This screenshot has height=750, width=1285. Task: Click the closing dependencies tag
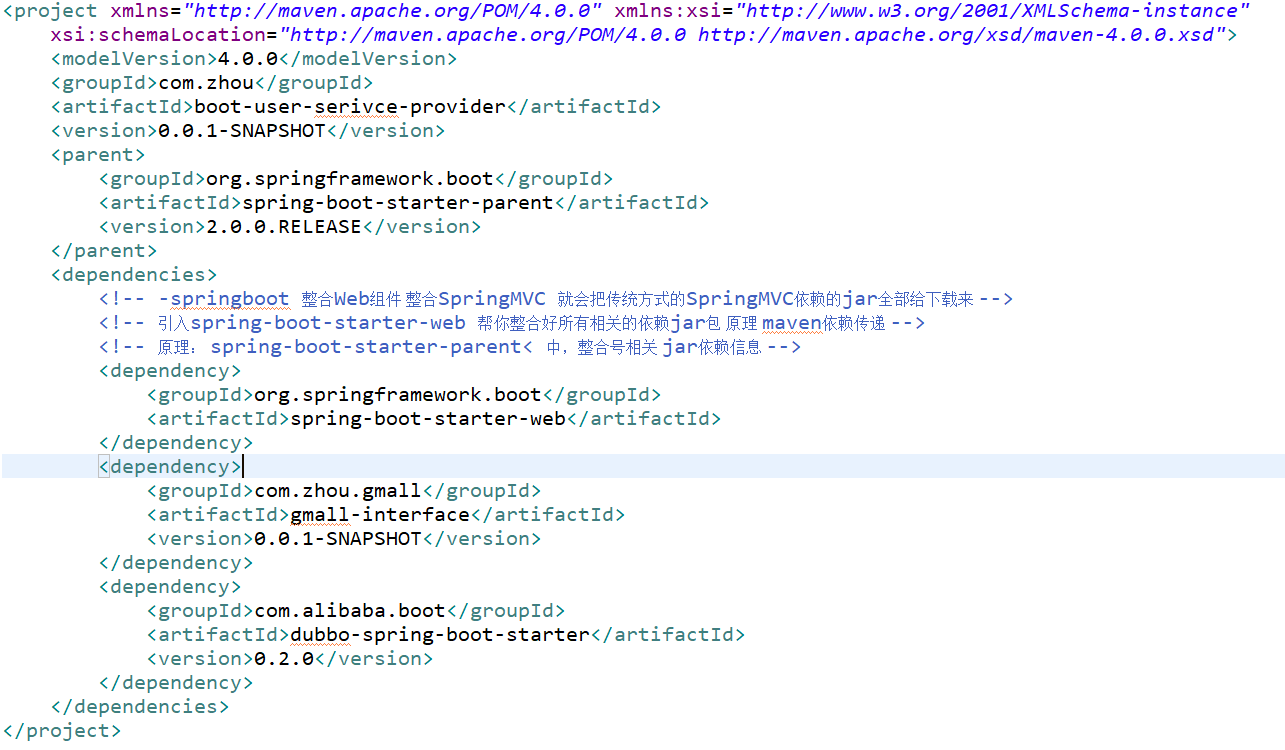(140, 707)
